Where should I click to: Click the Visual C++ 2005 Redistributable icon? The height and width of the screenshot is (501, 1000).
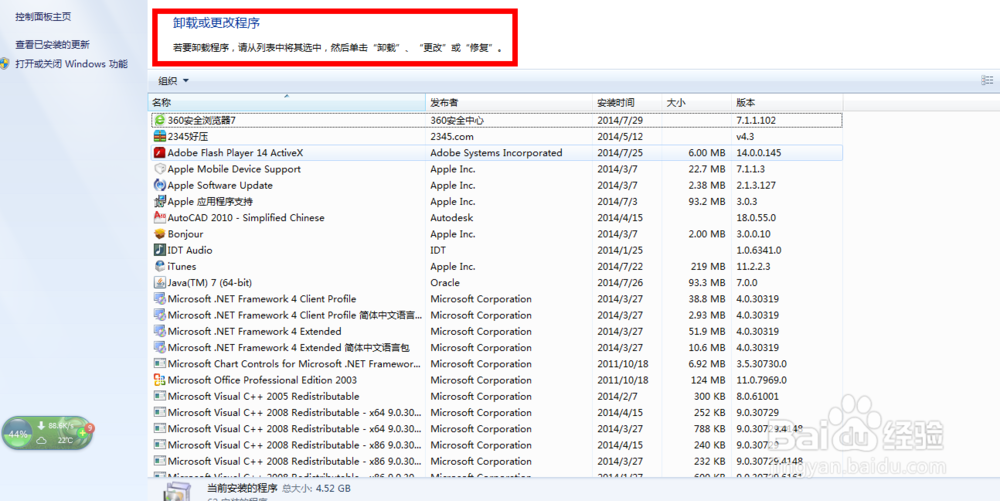click(159, 396)
